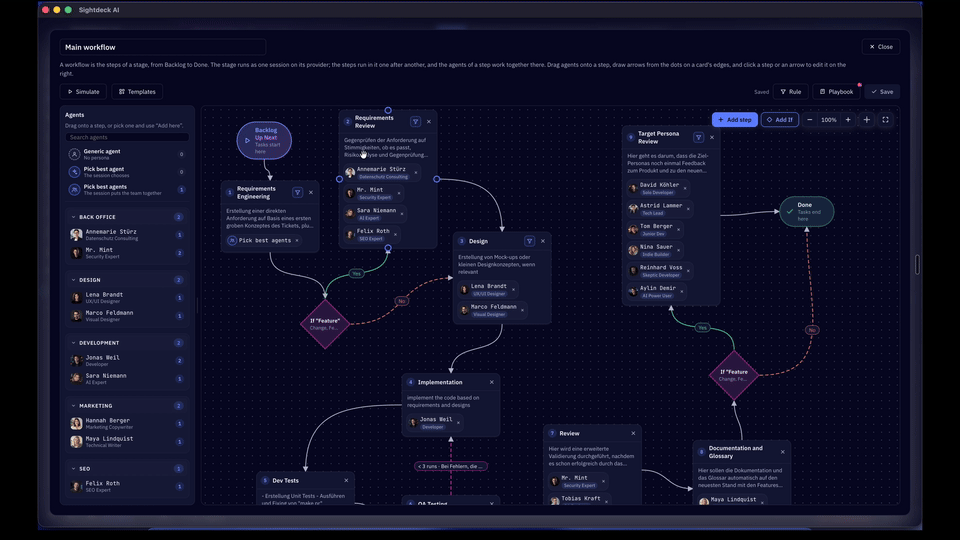Click the Done end node
960x540 pixels.
click(x=806, y=212)
